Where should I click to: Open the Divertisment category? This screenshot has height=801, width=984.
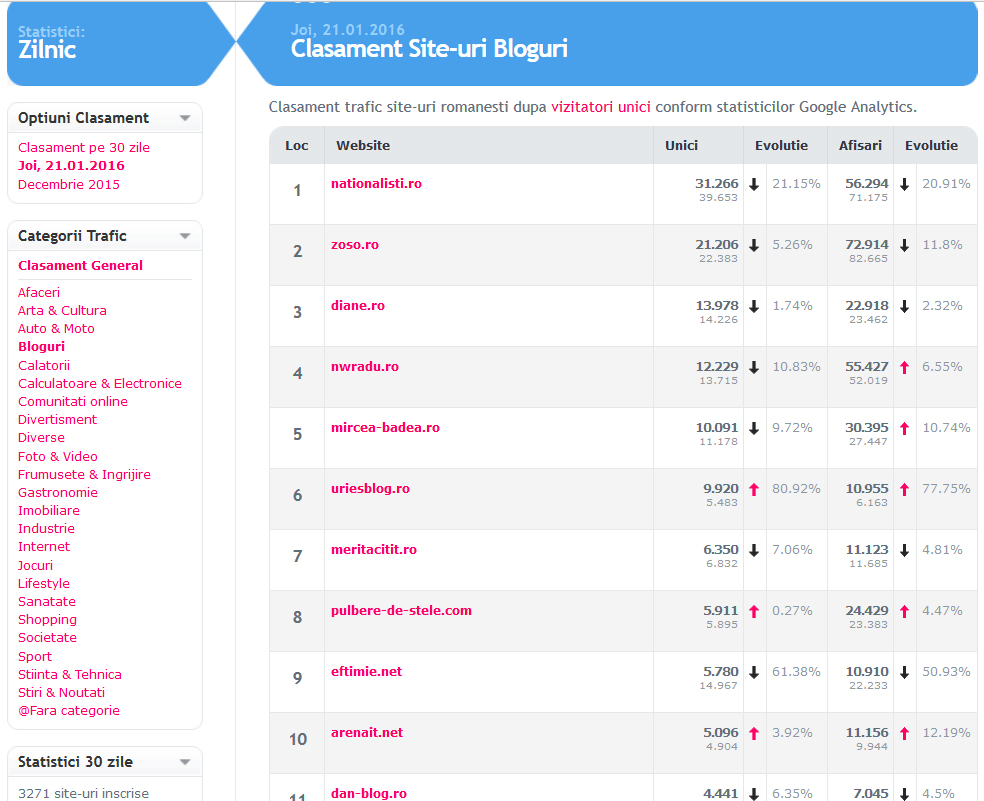pyautogui.click(x=57, y=420)
